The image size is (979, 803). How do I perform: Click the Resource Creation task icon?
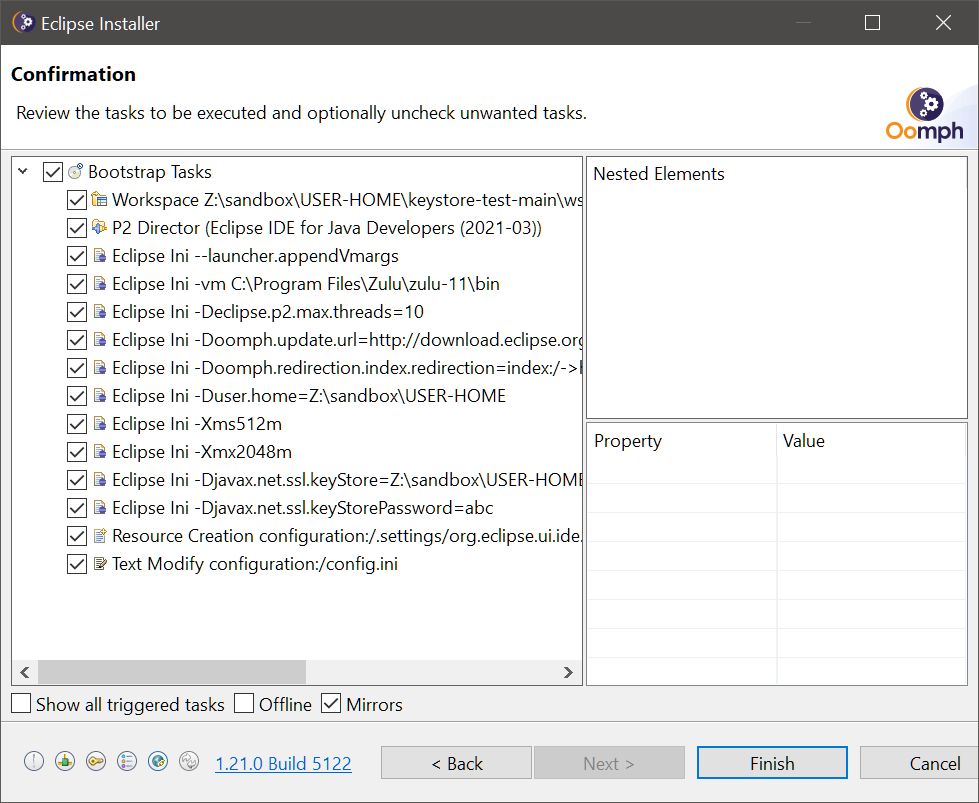99,535
